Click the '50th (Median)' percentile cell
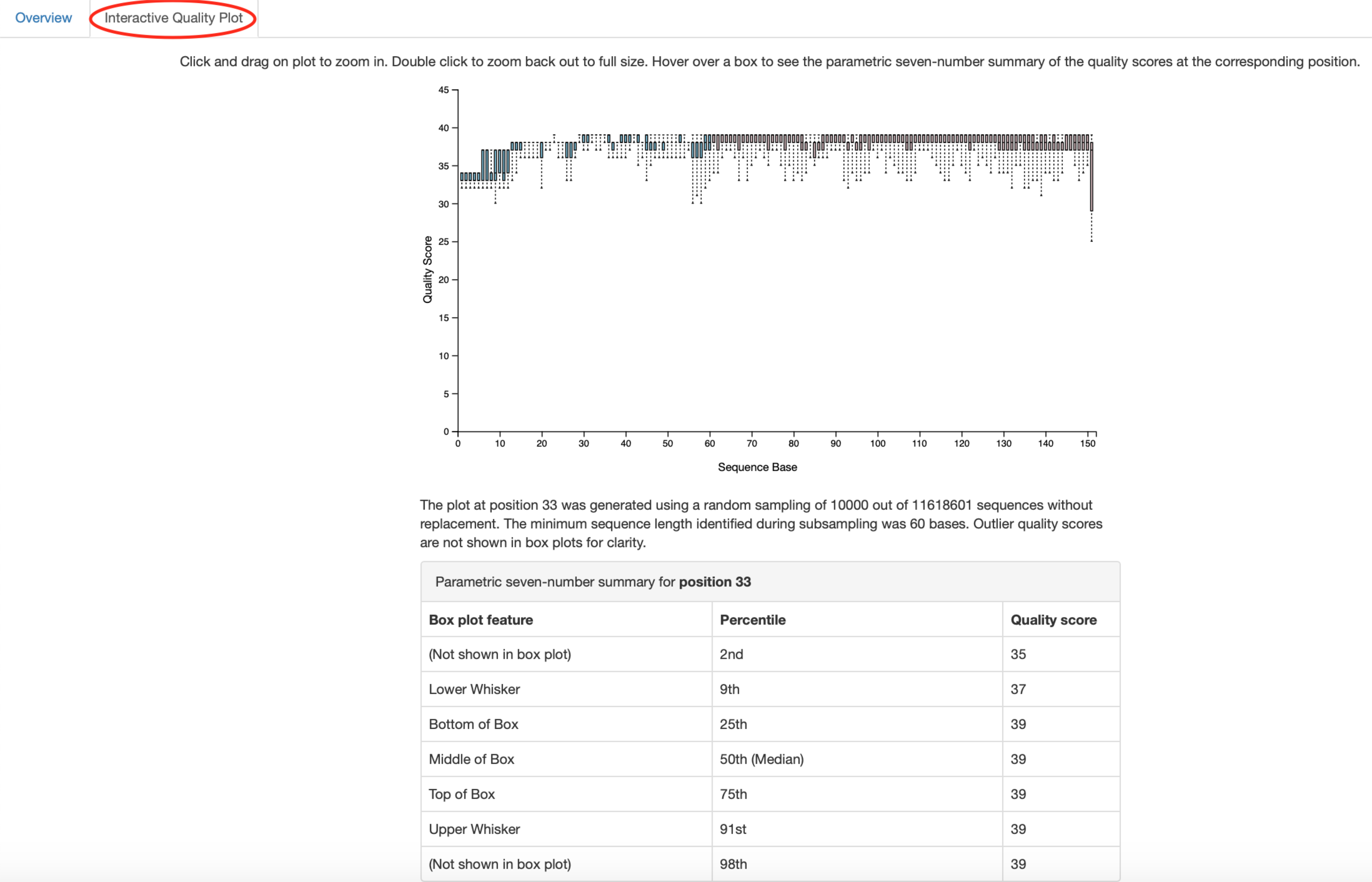This screenshot has width=1372, height=882. pos(761,759)
